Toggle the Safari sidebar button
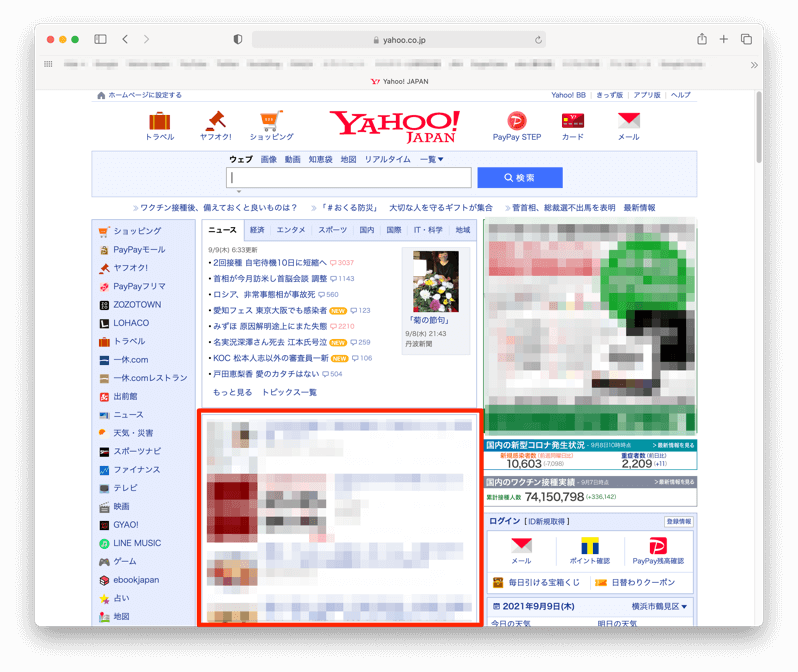The image size is (798, 672). pos(100,39)
